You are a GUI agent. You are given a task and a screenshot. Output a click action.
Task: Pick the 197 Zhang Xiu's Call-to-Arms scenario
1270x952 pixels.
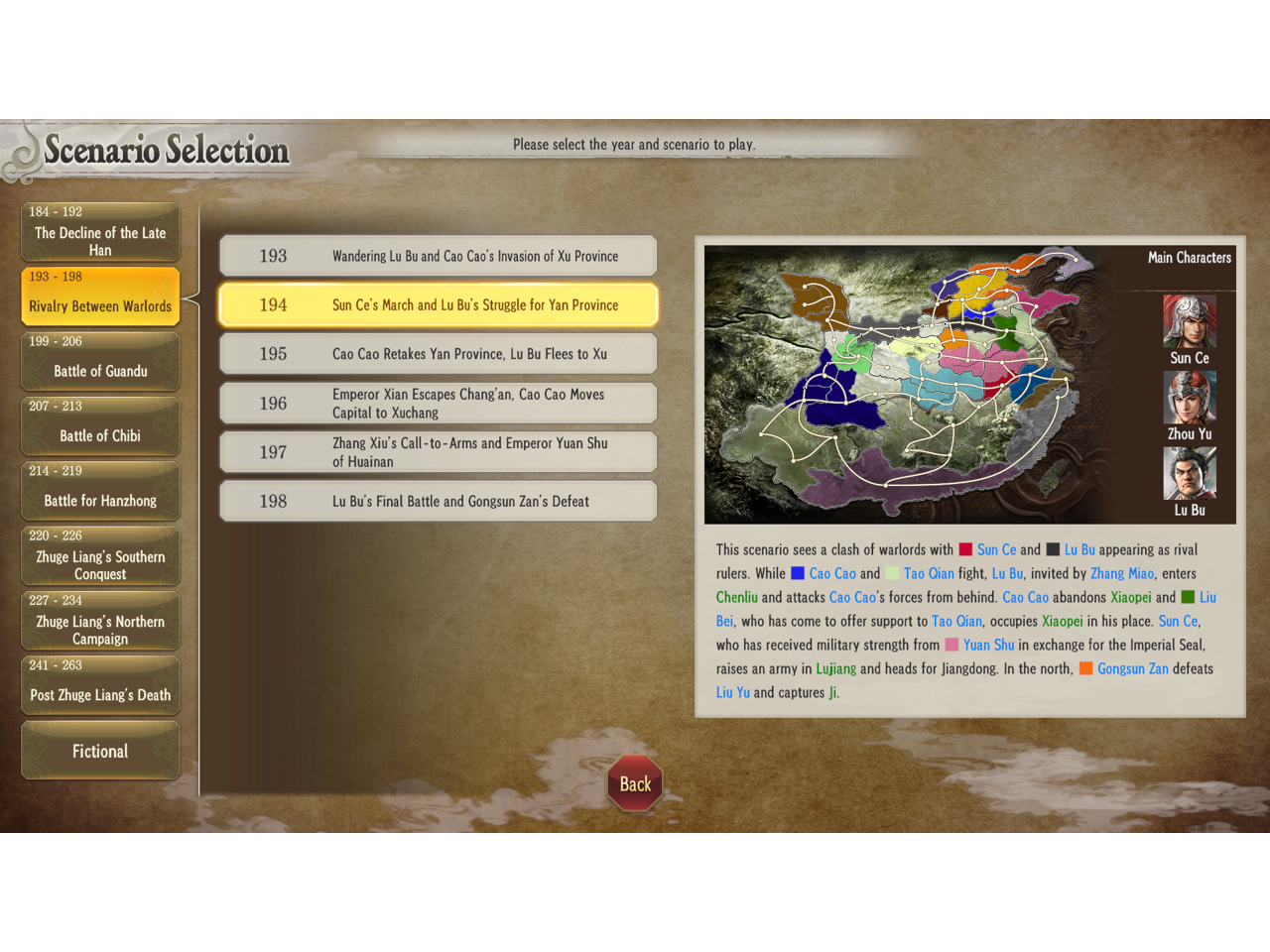[438, 452]
